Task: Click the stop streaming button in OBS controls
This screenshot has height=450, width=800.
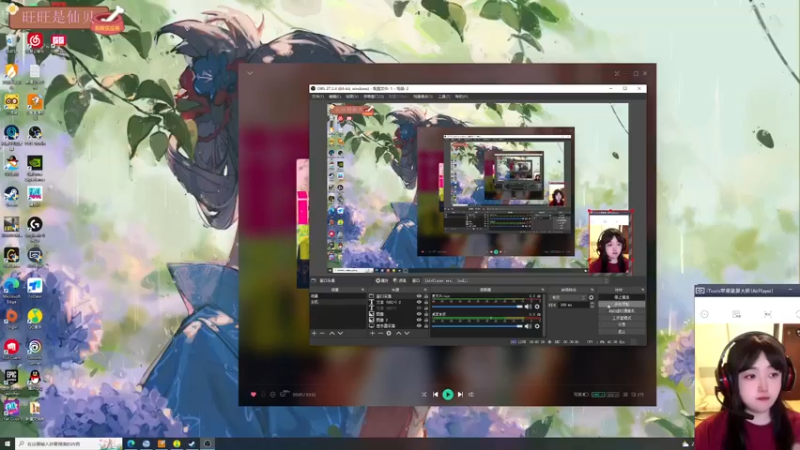Action: (621, 297)
